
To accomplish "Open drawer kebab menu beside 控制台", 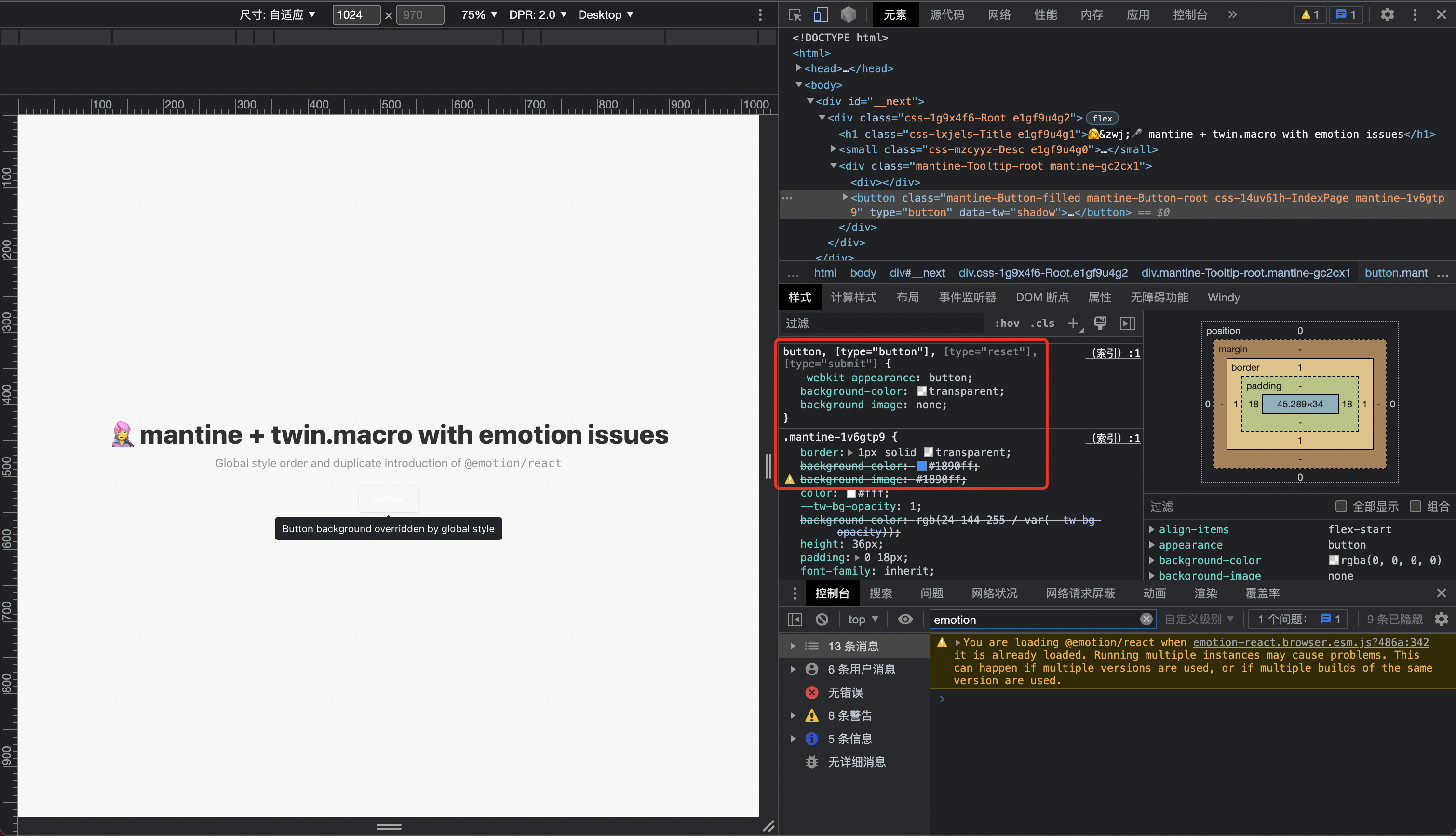I will pos(795,593).
